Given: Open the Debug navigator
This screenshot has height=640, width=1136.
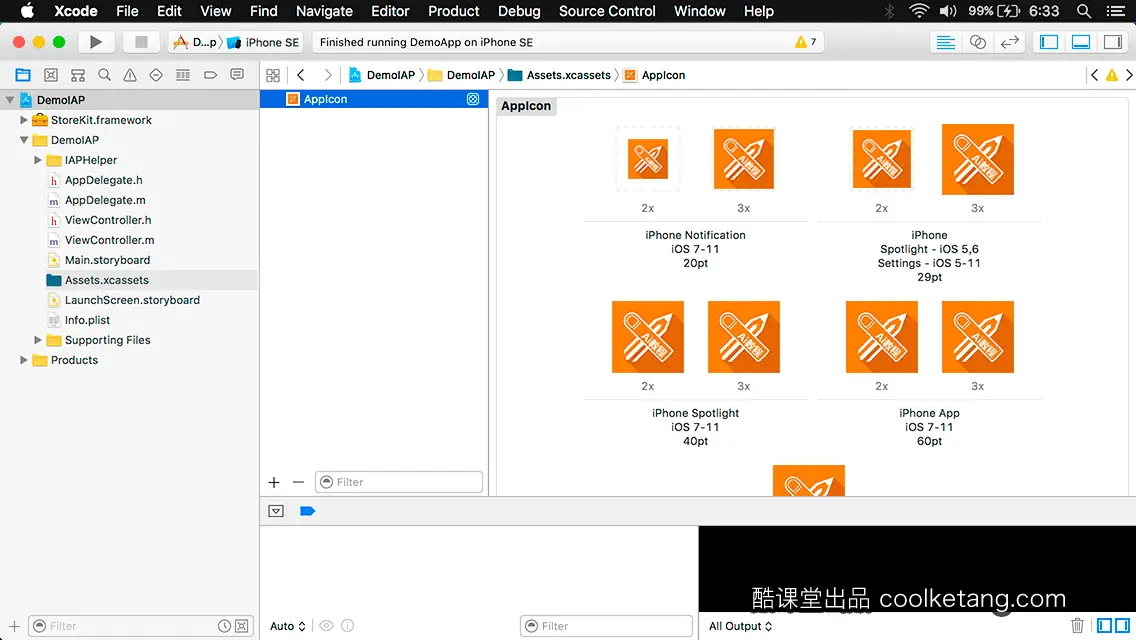Looking at the screenshot, I should tap(183, 75).
